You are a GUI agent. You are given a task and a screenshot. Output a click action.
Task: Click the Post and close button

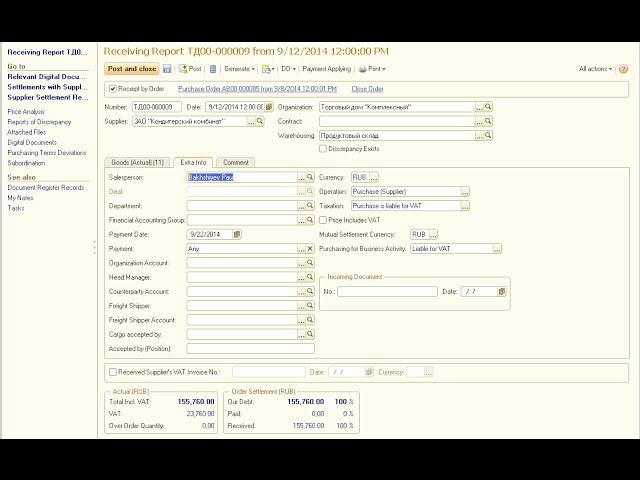131,69
